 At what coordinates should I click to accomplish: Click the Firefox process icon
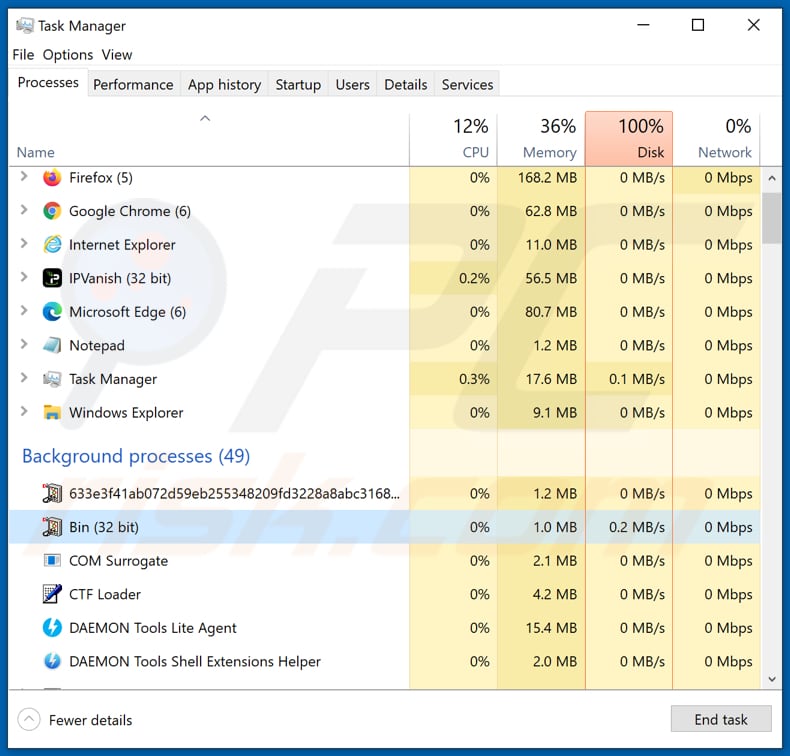(x=52, y=177)
